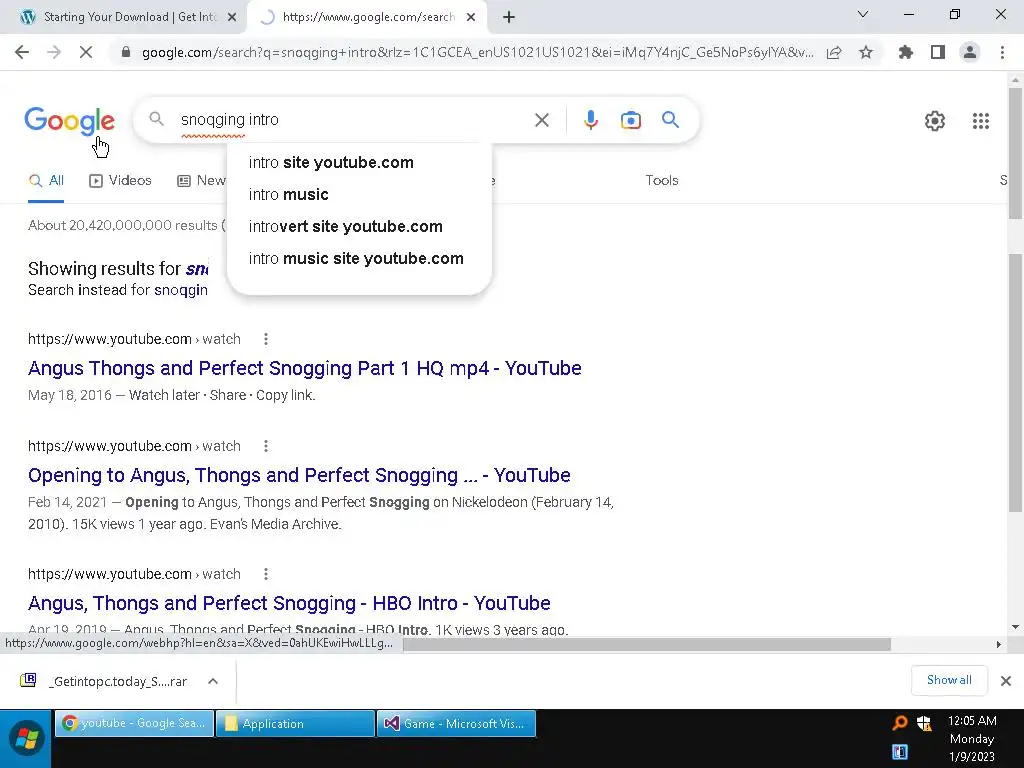Click the address bar URL
1024x768 pixels.
[477, 52]
